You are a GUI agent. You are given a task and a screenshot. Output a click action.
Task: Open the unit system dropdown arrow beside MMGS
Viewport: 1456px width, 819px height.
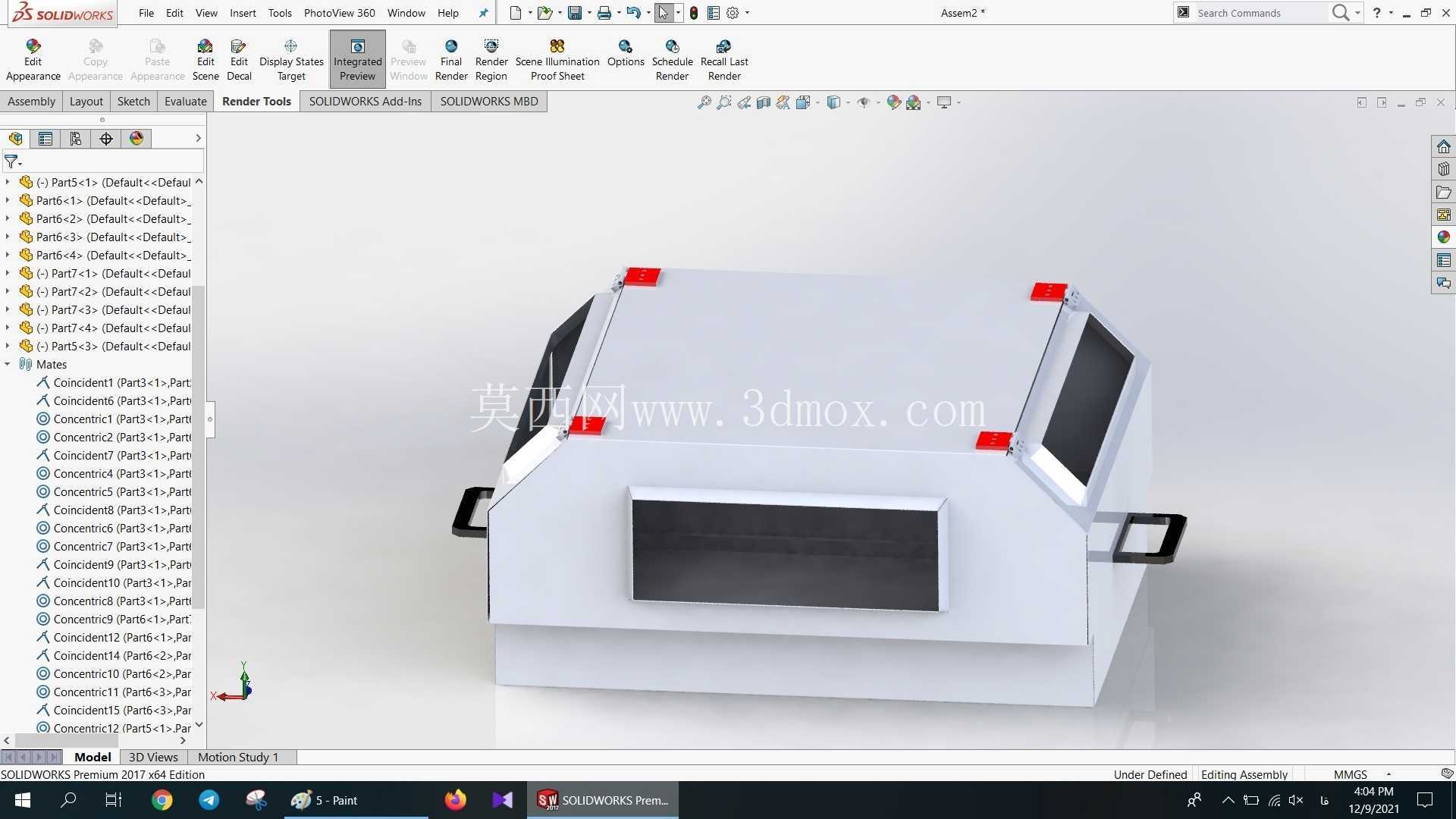1389,774
